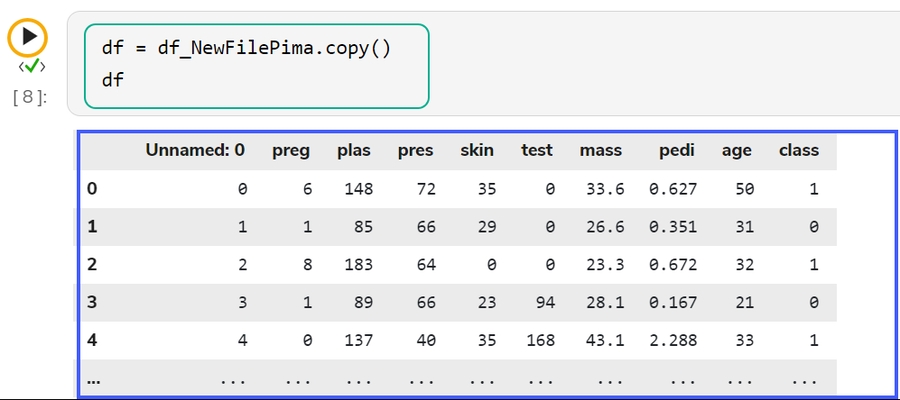Click the 'plas' column header
Image resolution: width=900 pixels, height=400 pixels.
click(x=354, y=151)
